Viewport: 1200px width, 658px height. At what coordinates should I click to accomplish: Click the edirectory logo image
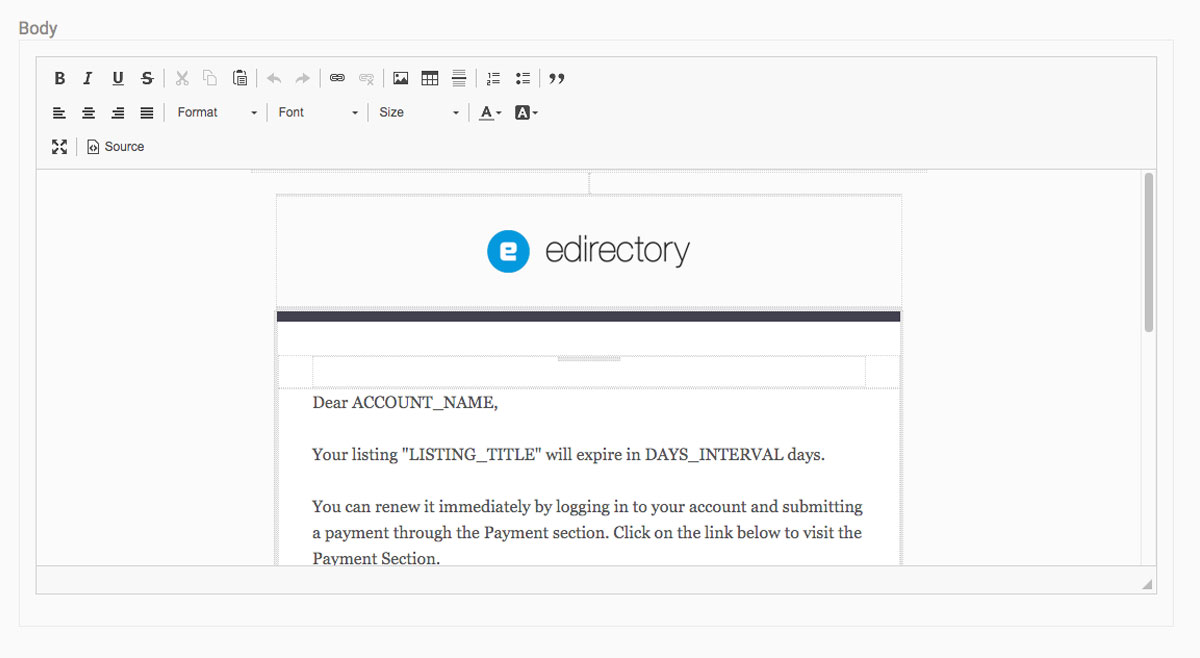[588, 251]
